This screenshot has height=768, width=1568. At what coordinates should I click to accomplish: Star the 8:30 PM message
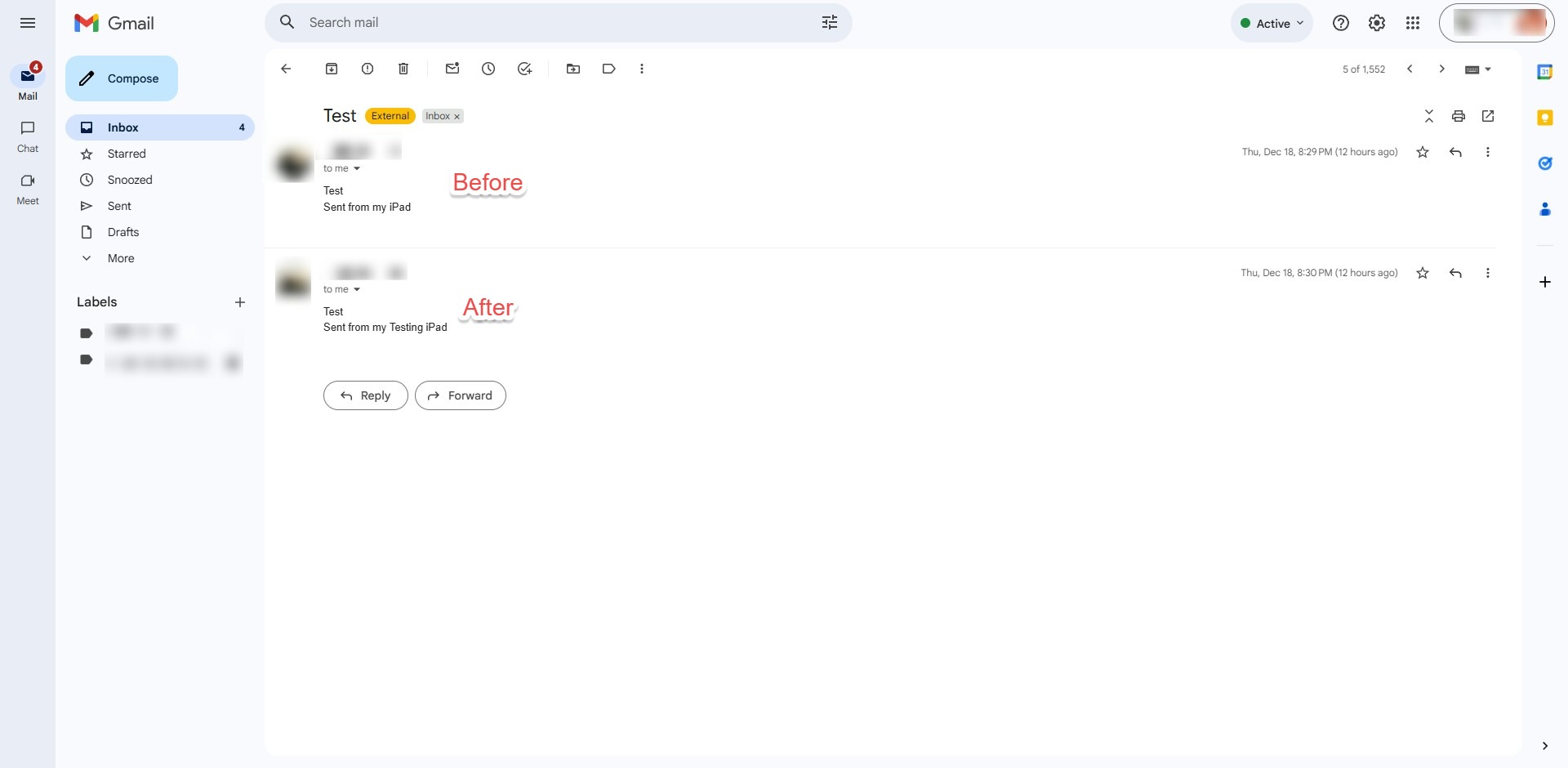tap(1423, 273)
